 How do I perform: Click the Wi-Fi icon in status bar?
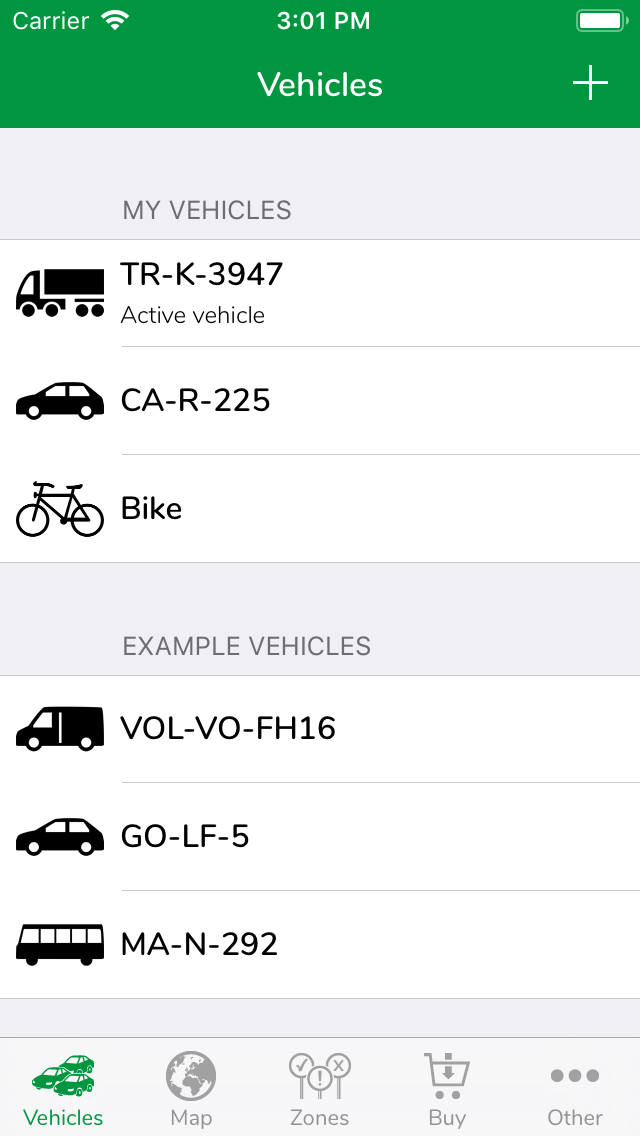115,20
